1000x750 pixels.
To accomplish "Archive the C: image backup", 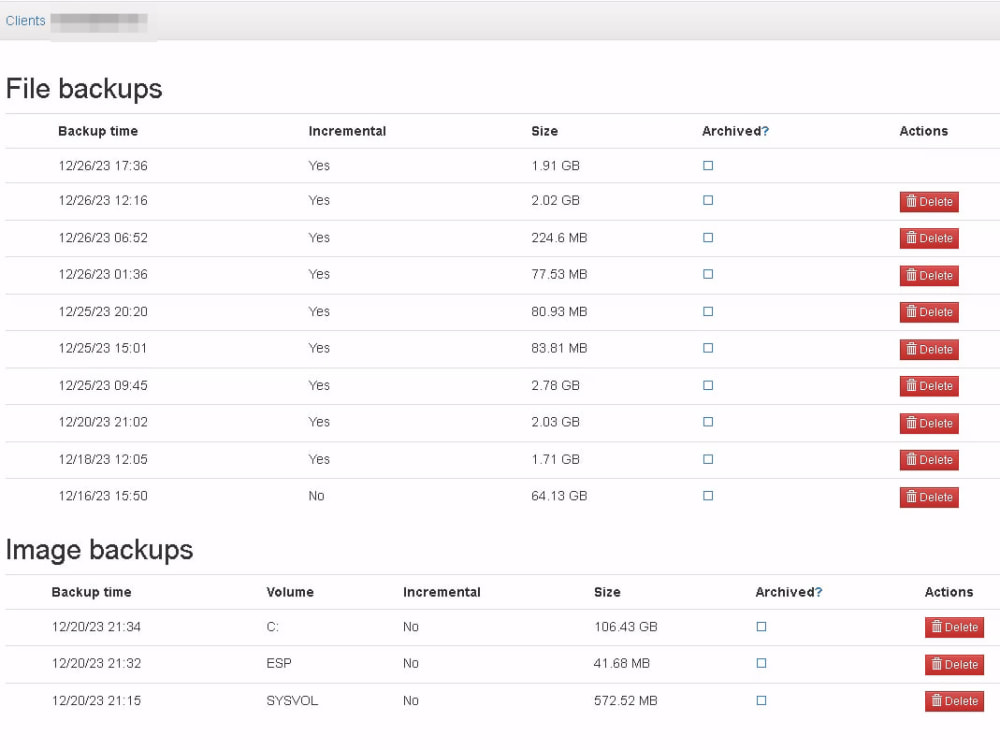I will (761, 627).
